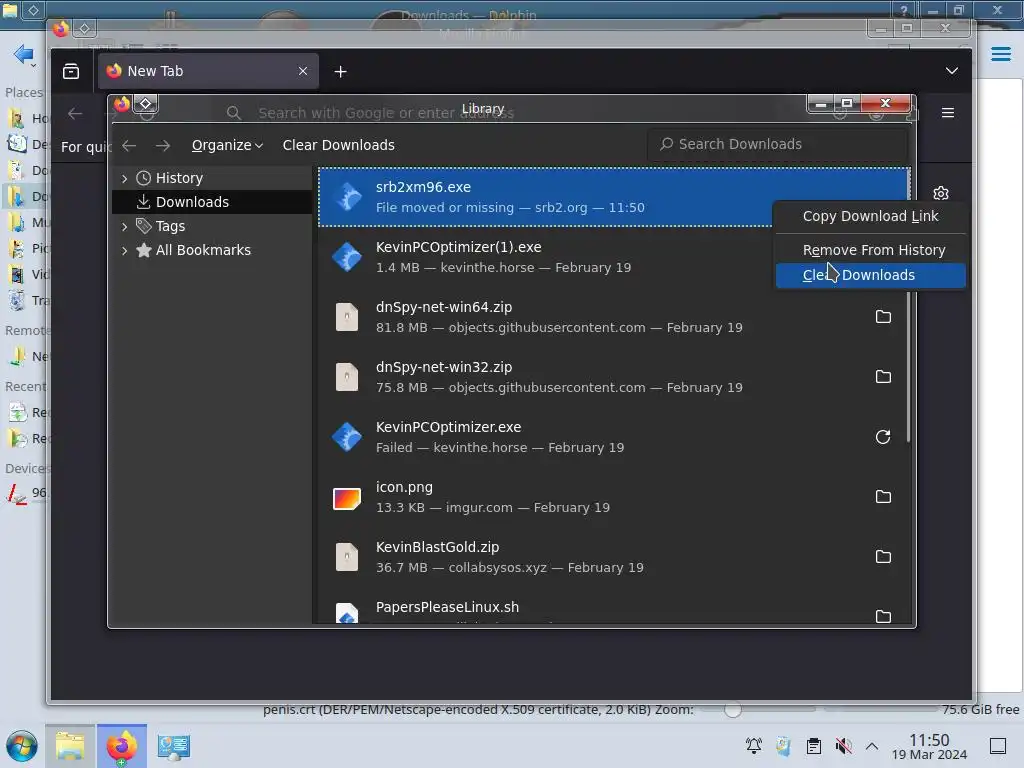This screenshot has width=1024, height=768.
Task: Click new tab page settings gear
Action: tap(940, 193)
